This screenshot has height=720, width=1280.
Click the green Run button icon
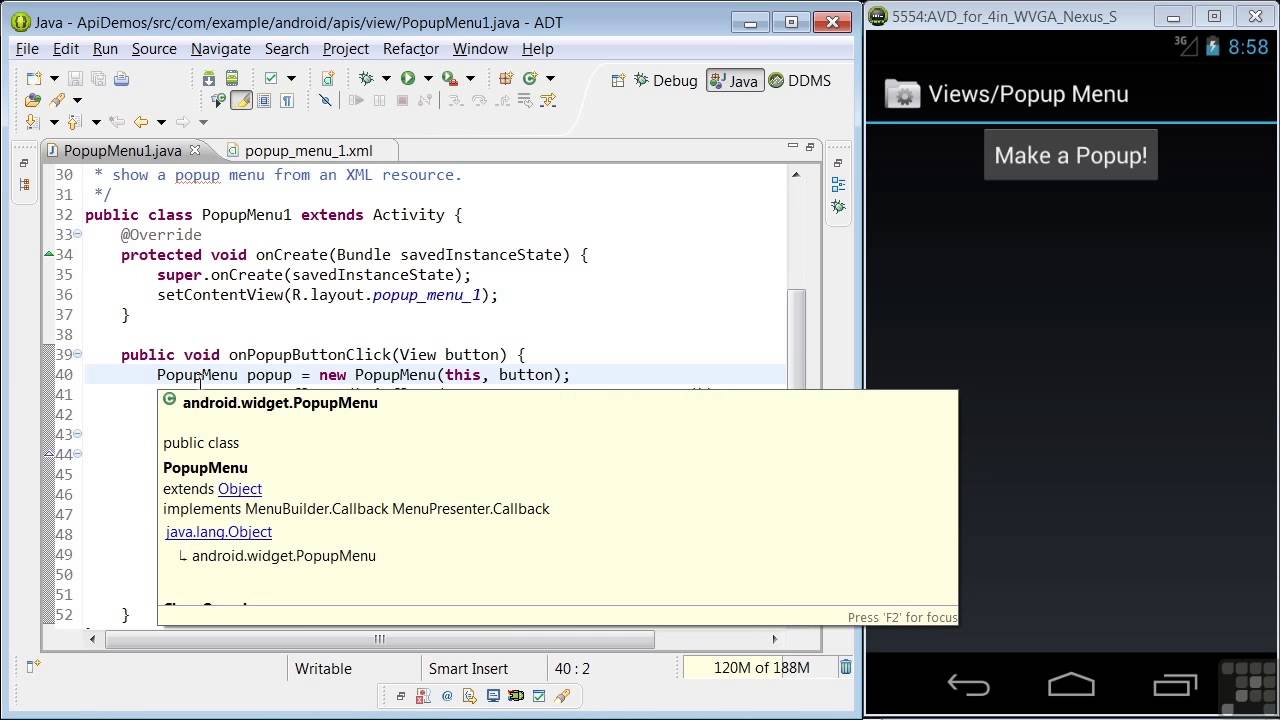tap(408, 78)
